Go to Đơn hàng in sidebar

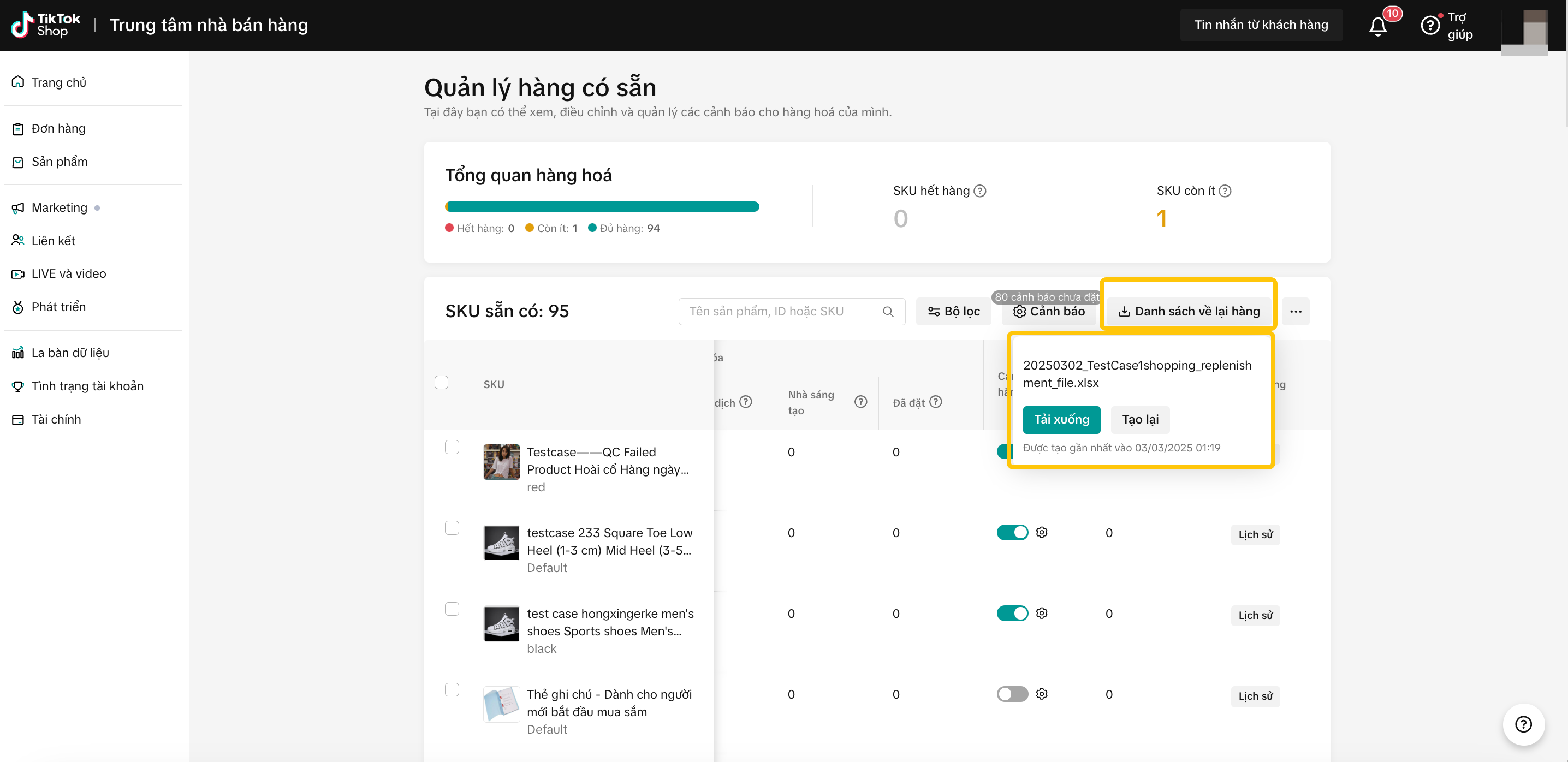point(58,128)
